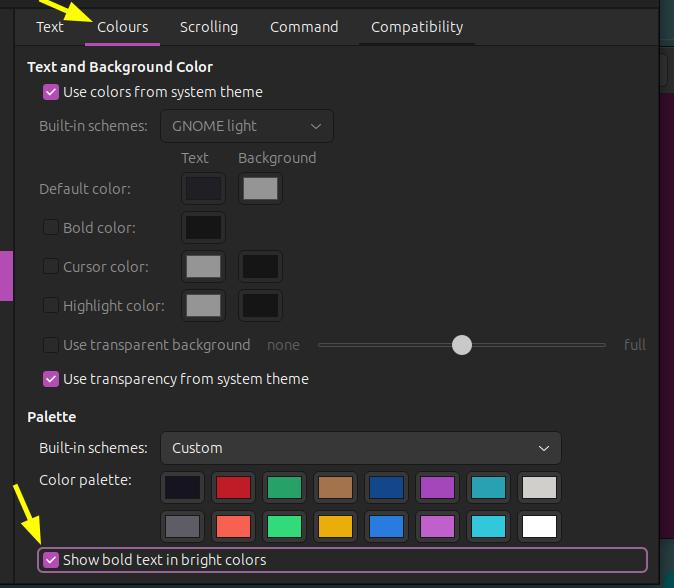The image size is (674, 588).
Task: Click the transparency slider handle
Action: coord(461,345)
